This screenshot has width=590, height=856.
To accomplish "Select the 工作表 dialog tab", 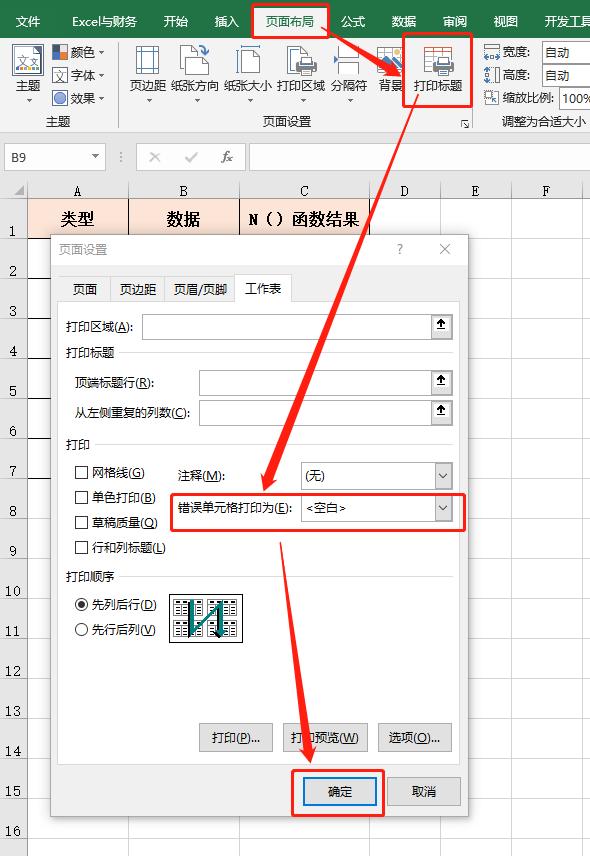I will 263,288.
